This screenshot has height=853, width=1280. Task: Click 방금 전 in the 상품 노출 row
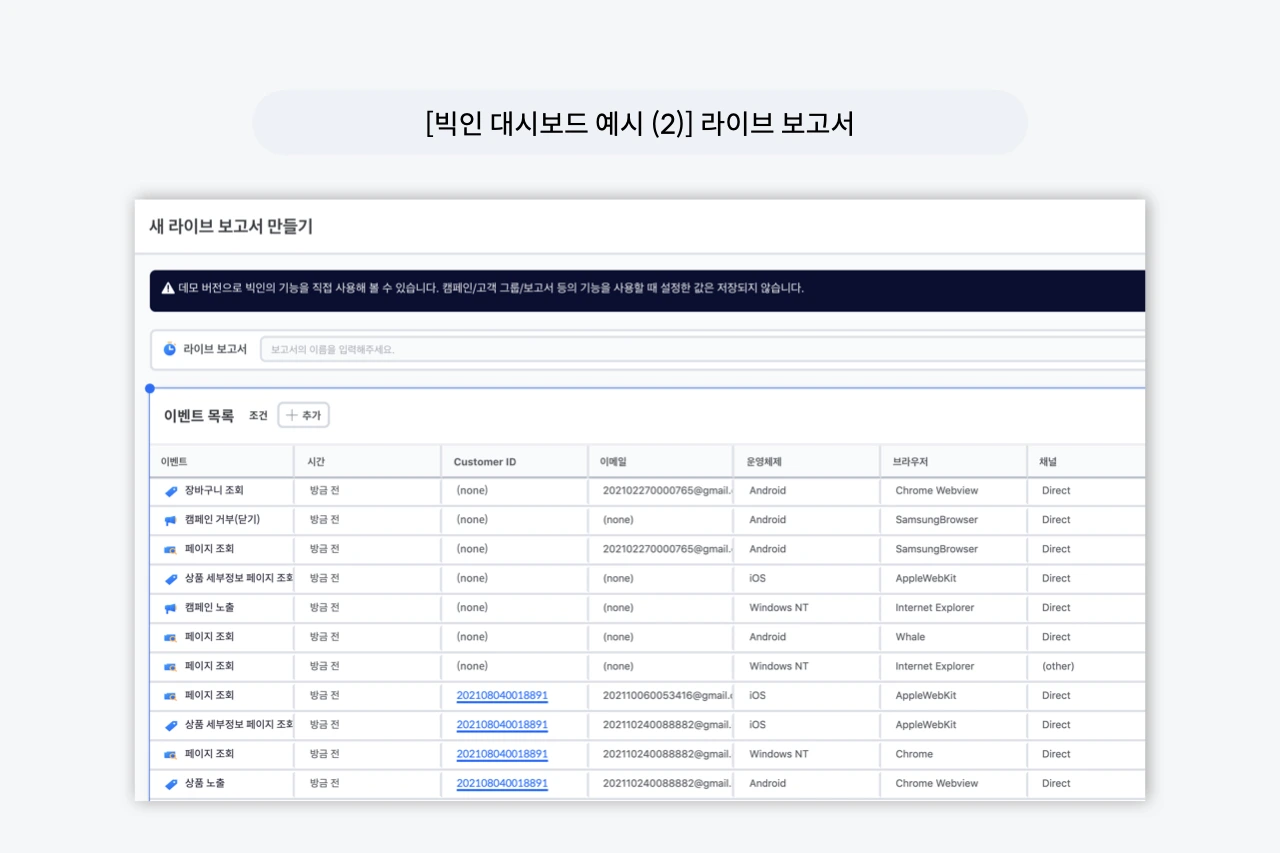(325, 784)
